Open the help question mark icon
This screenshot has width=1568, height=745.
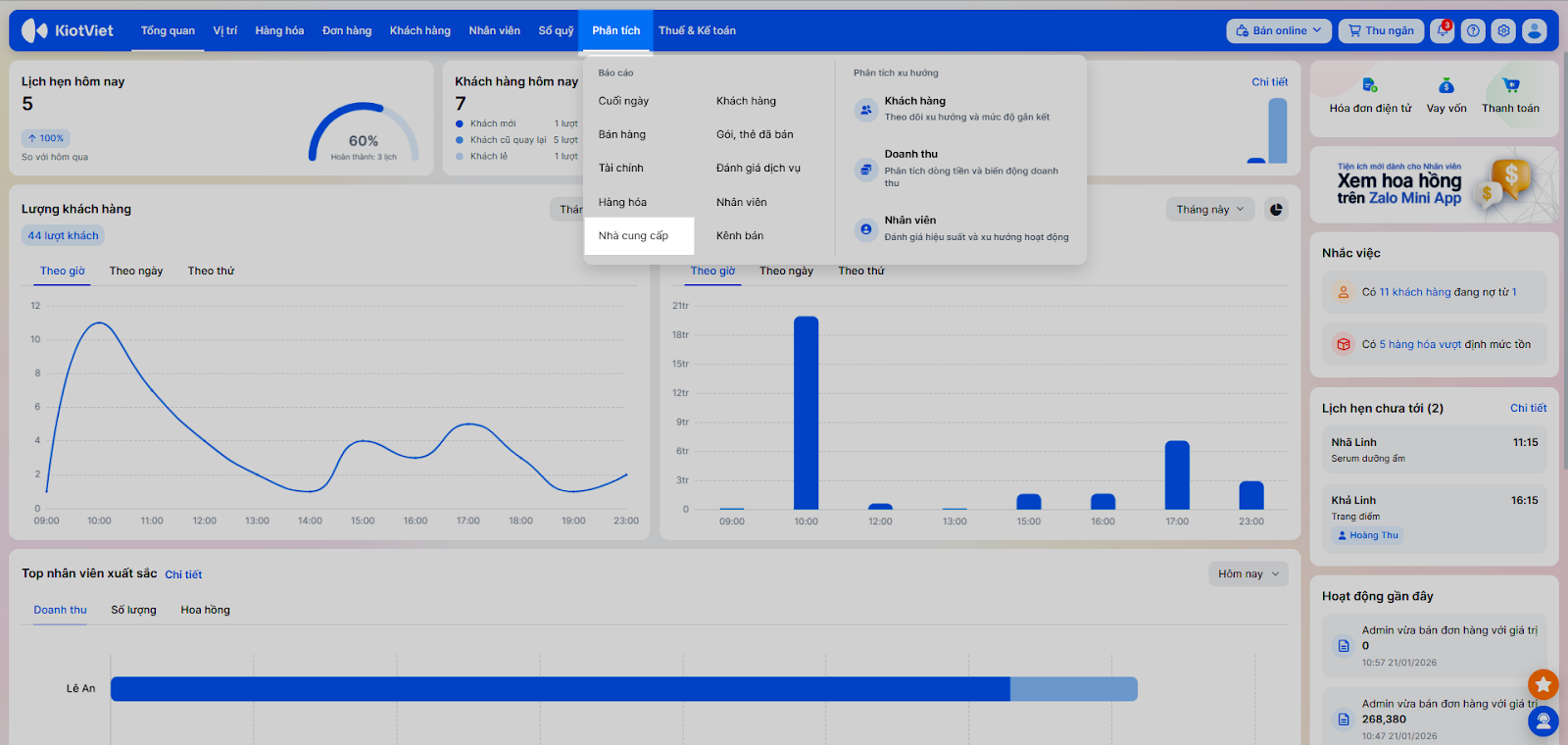coord(1473,30)
